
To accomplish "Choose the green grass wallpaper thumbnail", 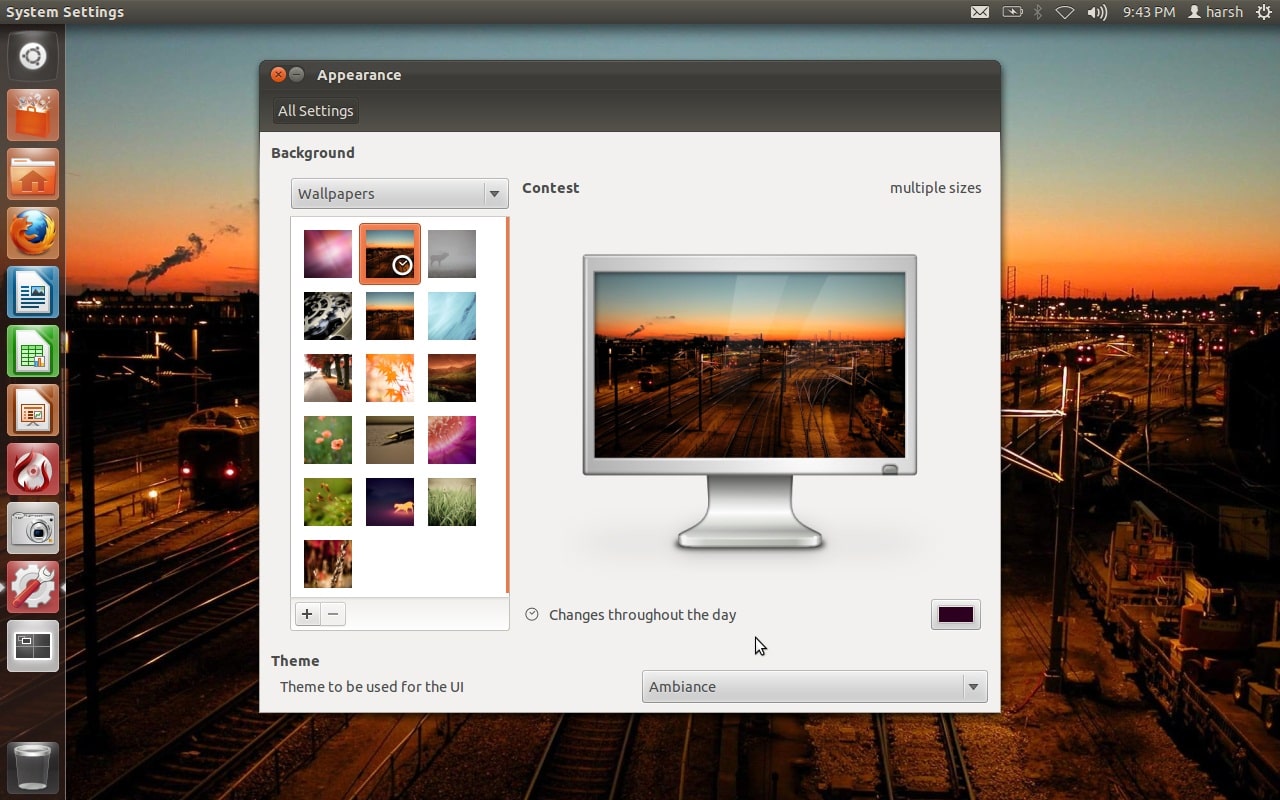I will [452, 502].
